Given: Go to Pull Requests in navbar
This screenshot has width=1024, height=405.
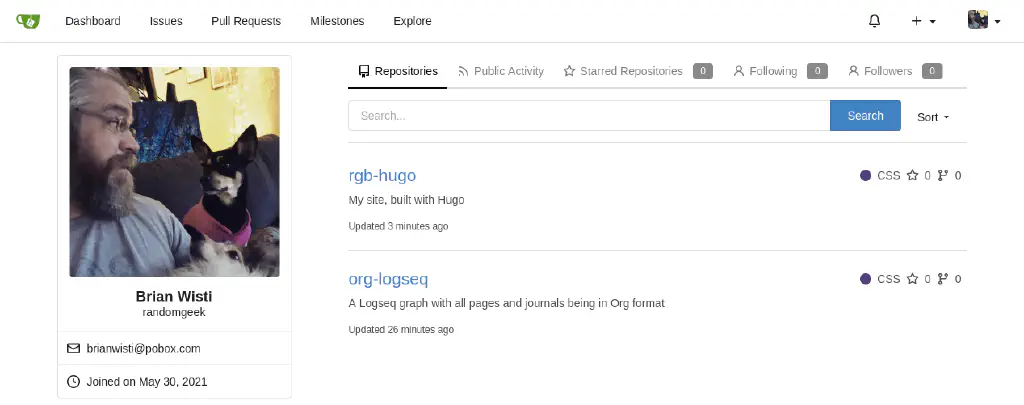Looking at the screenshot, I should 246,21.
